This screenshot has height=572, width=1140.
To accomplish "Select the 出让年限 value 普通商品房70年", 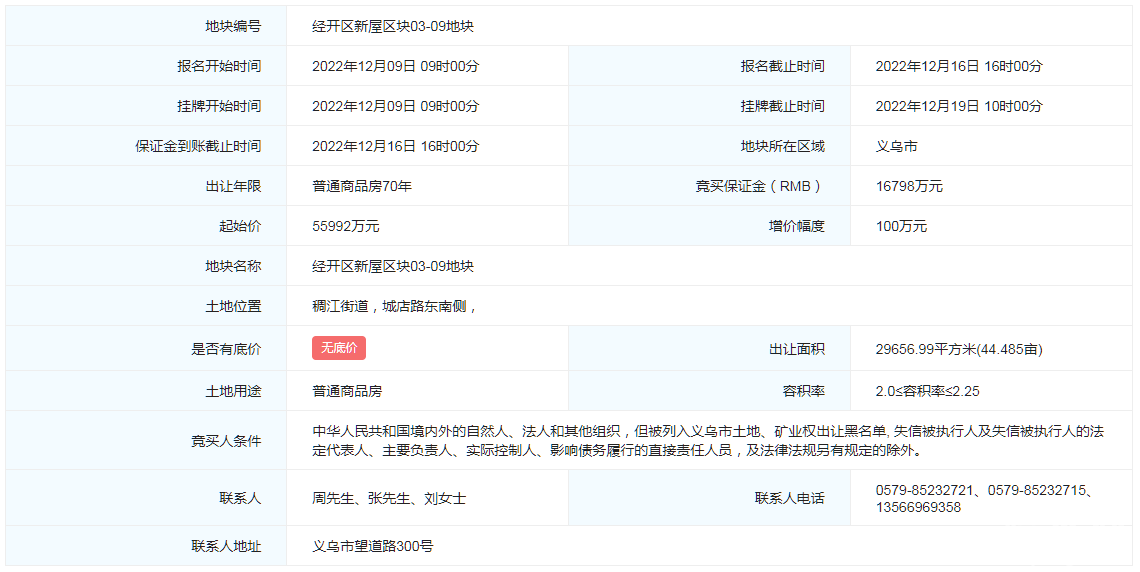I will coord(362,186).
